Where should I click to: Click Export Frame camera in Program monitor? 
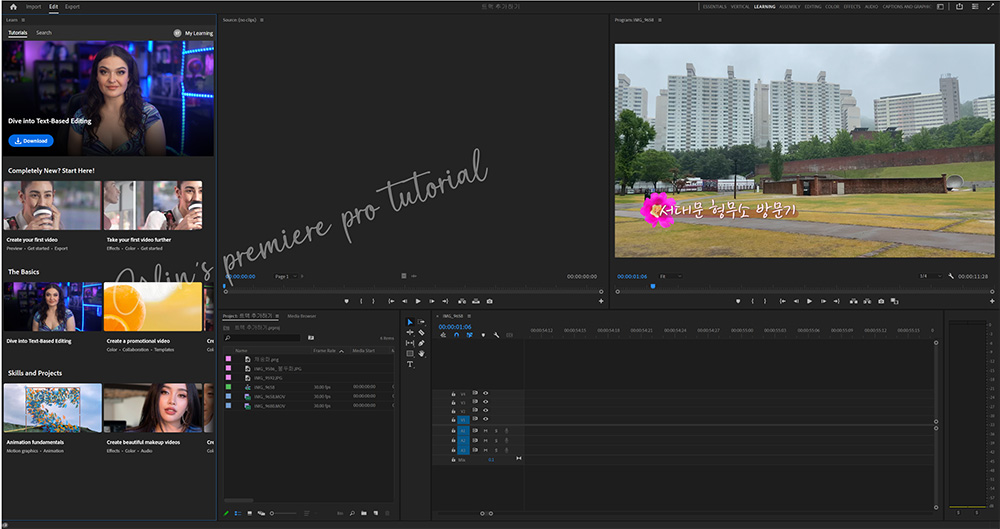point(881,301)
